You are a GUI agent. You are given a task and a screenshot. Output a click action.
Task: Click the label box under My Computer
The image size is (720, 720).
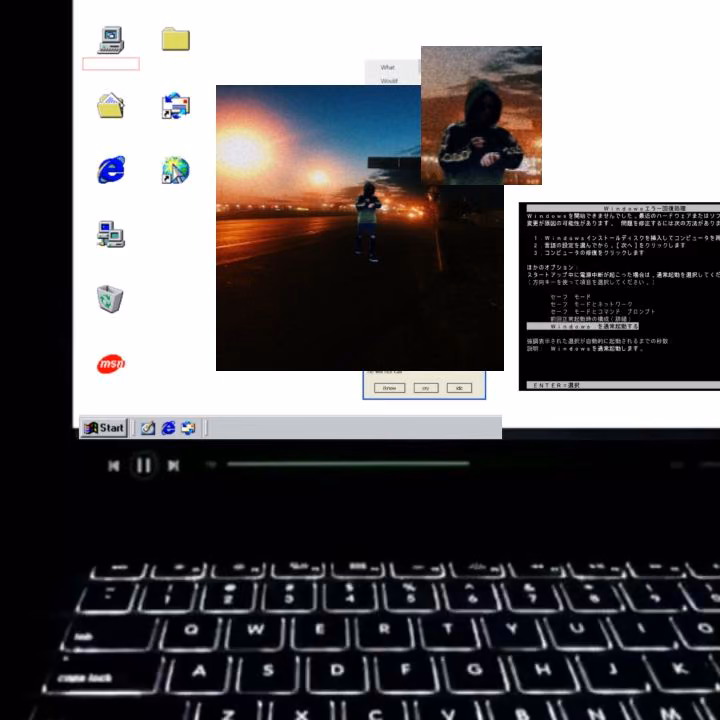(111, 64)
